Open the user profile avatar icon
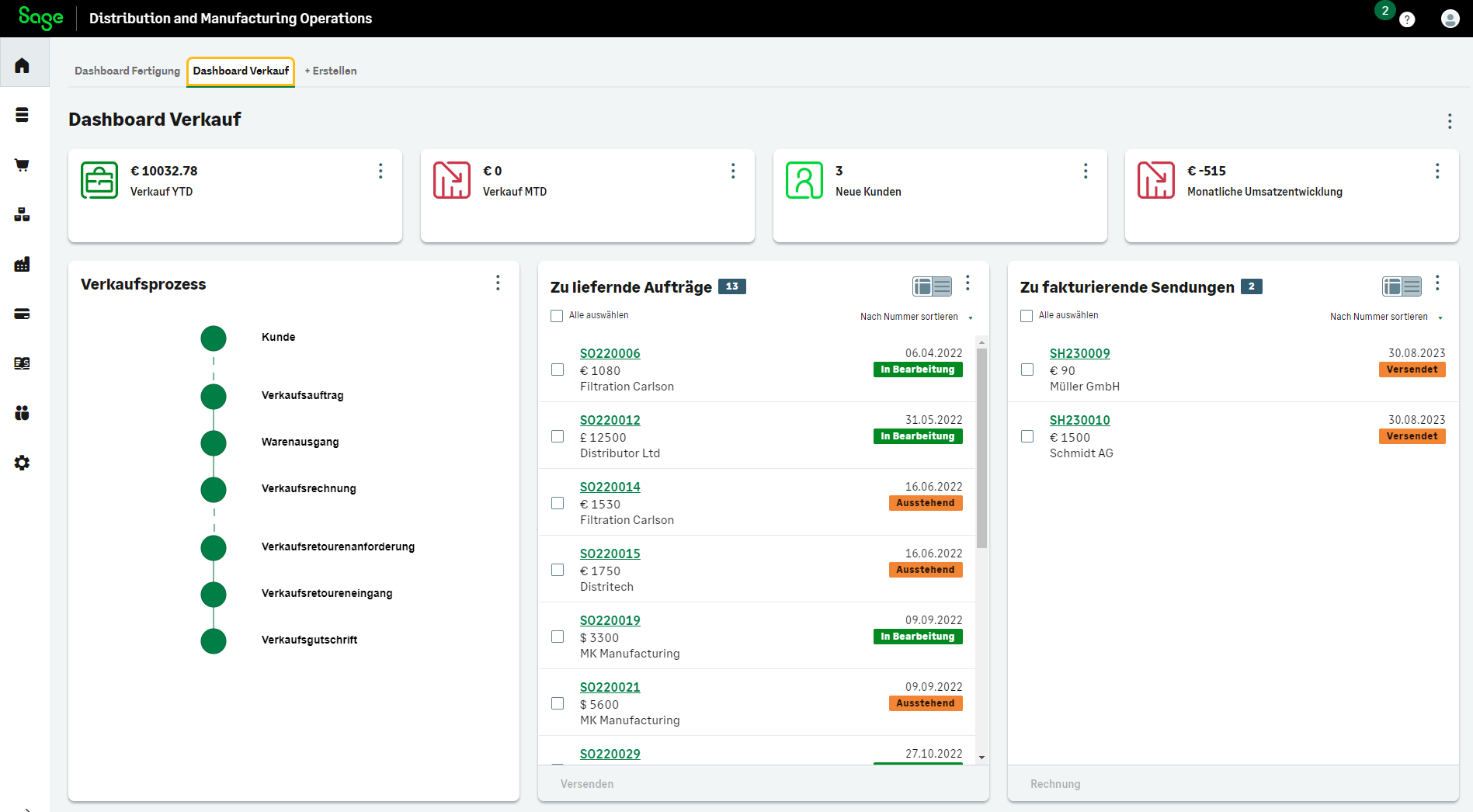Viewport: 1473px width, 812px height. [1449, 19]
